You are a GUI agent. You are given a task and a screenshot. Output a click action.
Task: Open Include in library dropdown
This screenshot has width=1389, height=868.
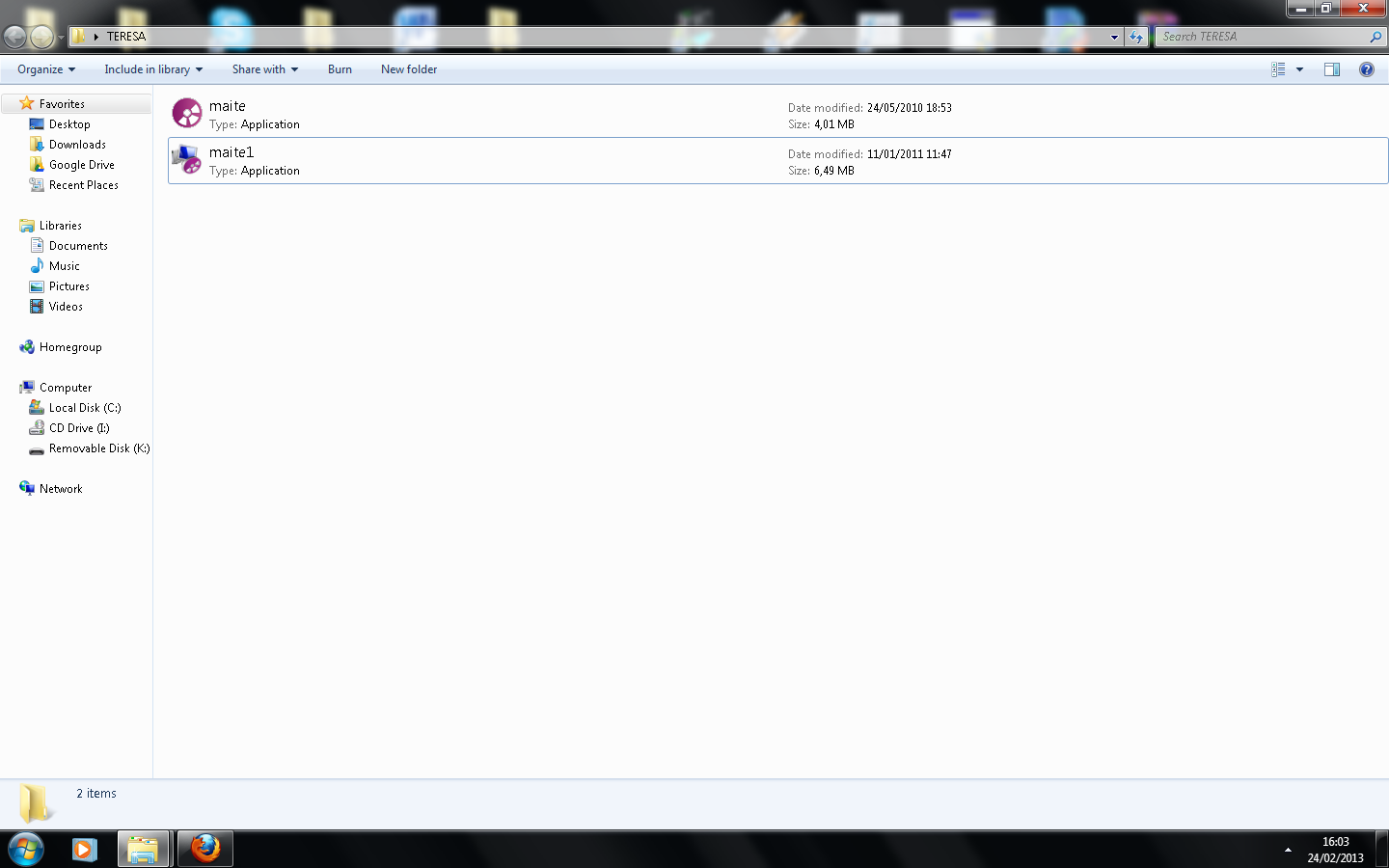(x=153, y=69)
